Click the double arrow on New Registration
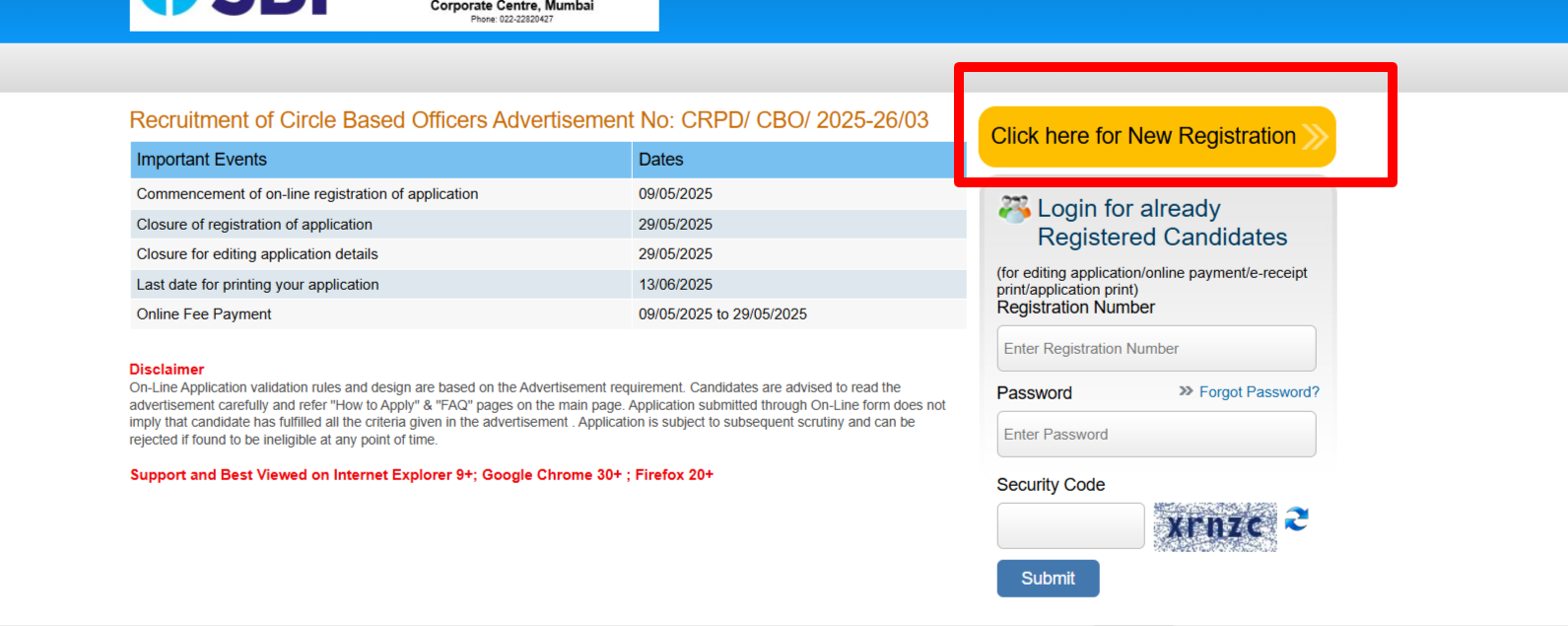This screenshot has width=1568, height=626. click(1315, 136)
